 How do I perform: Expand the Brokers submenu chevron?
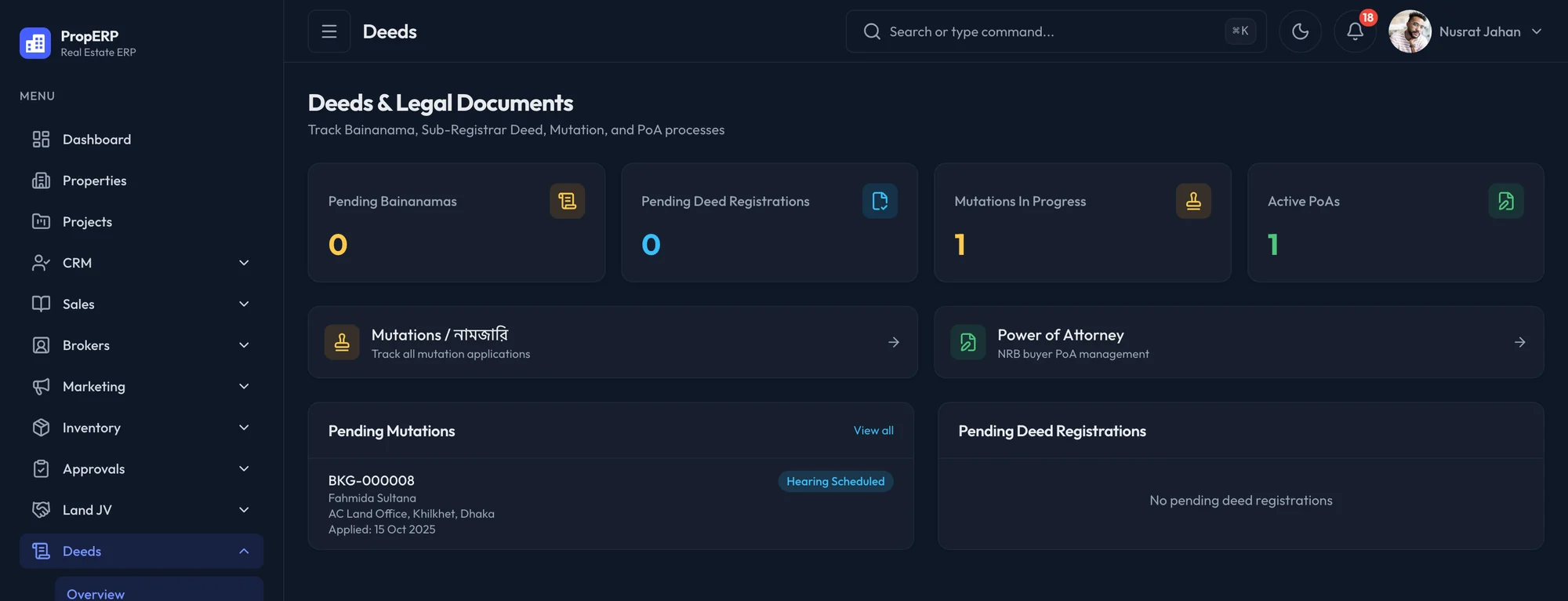point(244,345)
